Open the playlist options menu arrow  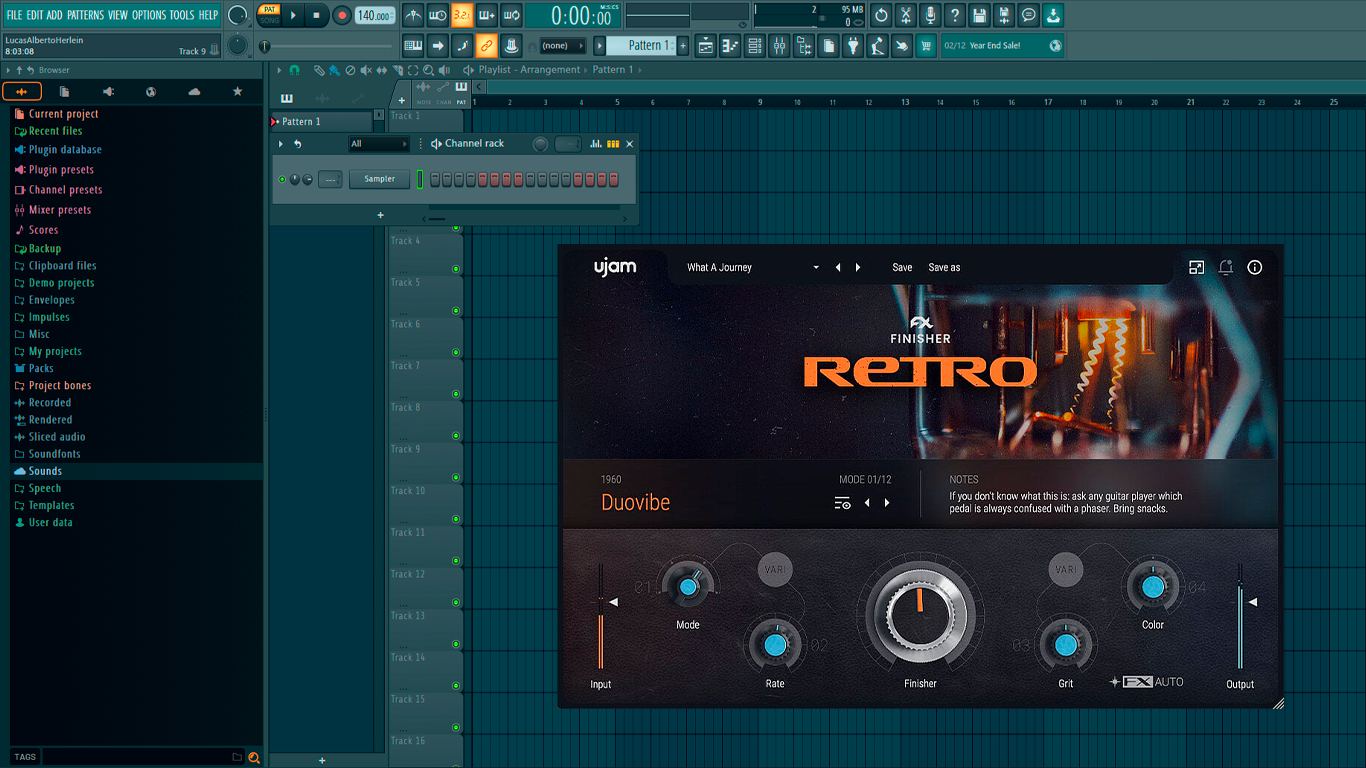coord(280,70)
